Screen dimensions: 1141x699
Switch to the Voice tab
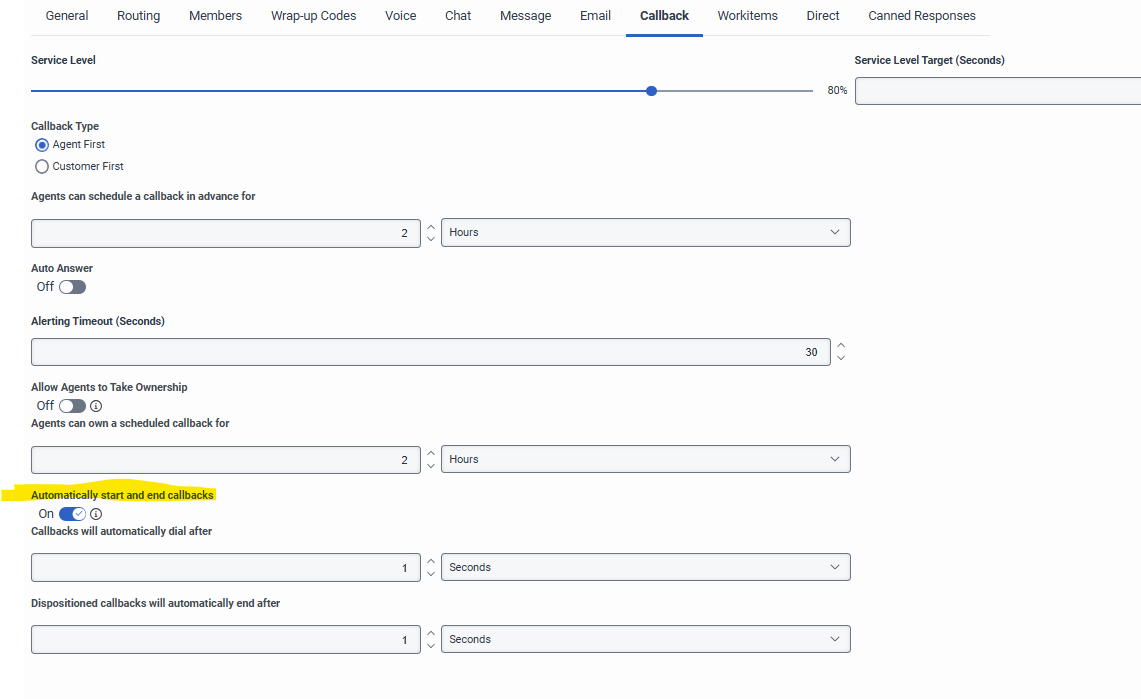click(401, 16)
